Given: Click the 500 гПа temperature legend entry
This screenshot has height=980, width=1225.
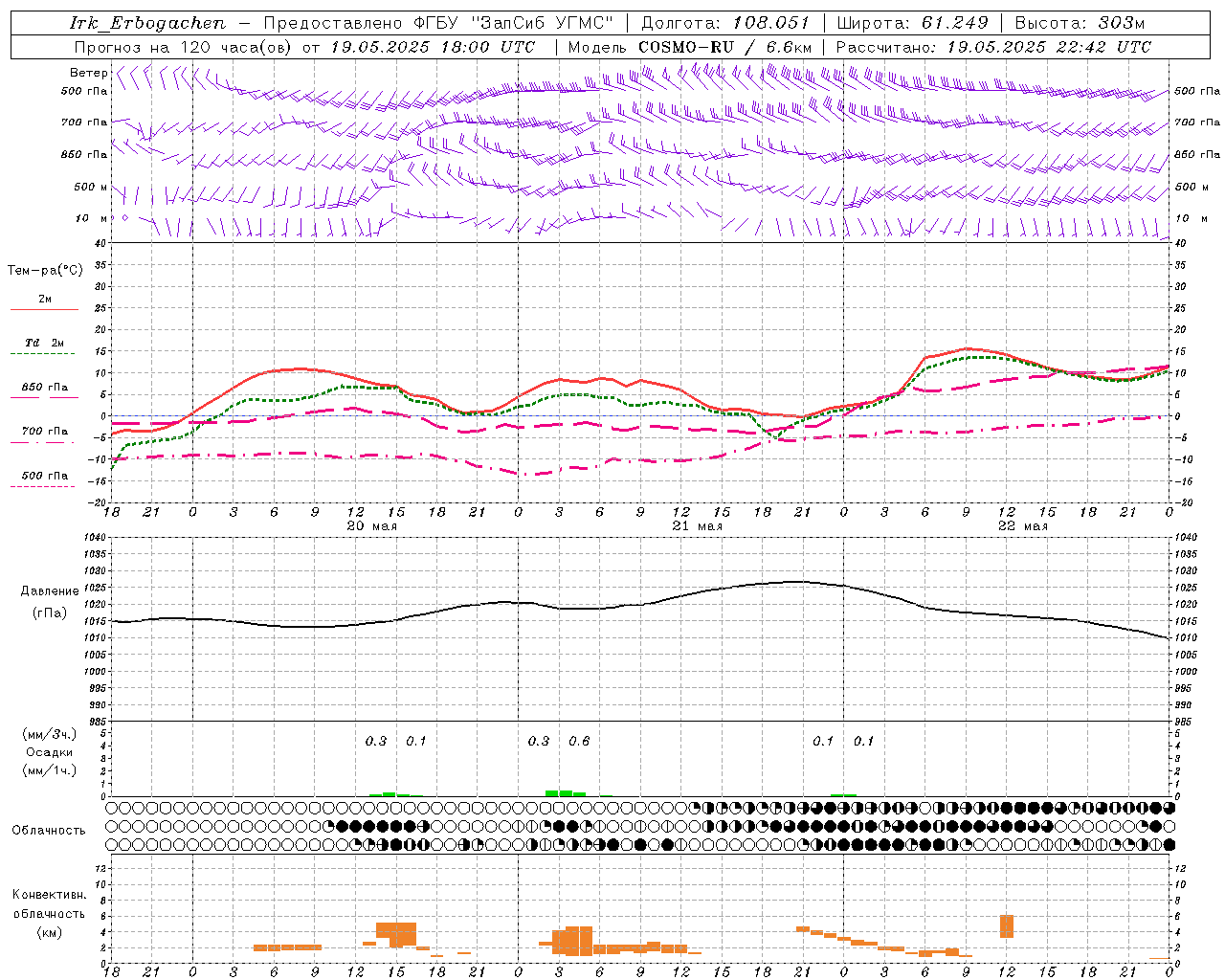Looking at the screenshot, I should coord(45,475).
